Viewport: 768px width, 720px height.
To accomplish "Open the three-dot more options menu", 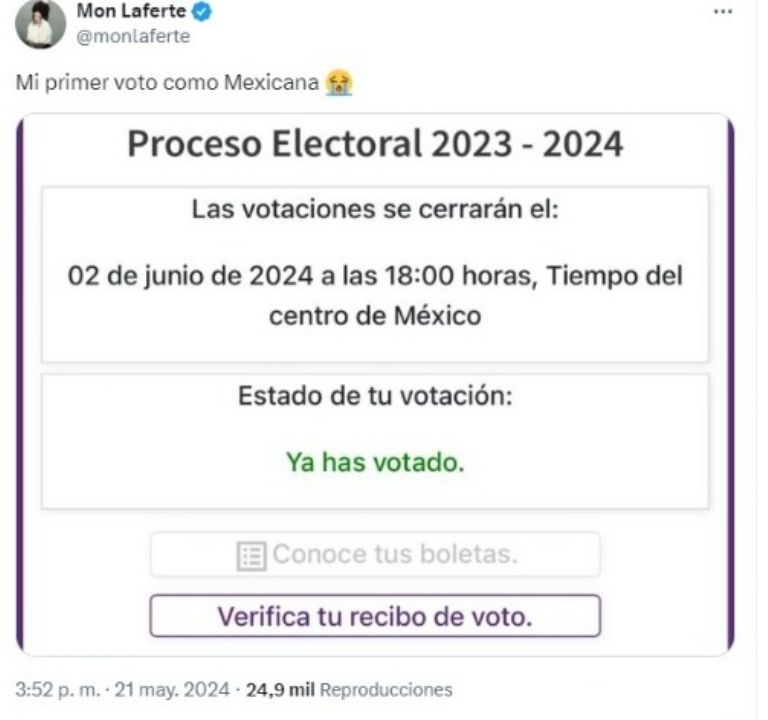I will pyautogui.click(x=722, y=12).
